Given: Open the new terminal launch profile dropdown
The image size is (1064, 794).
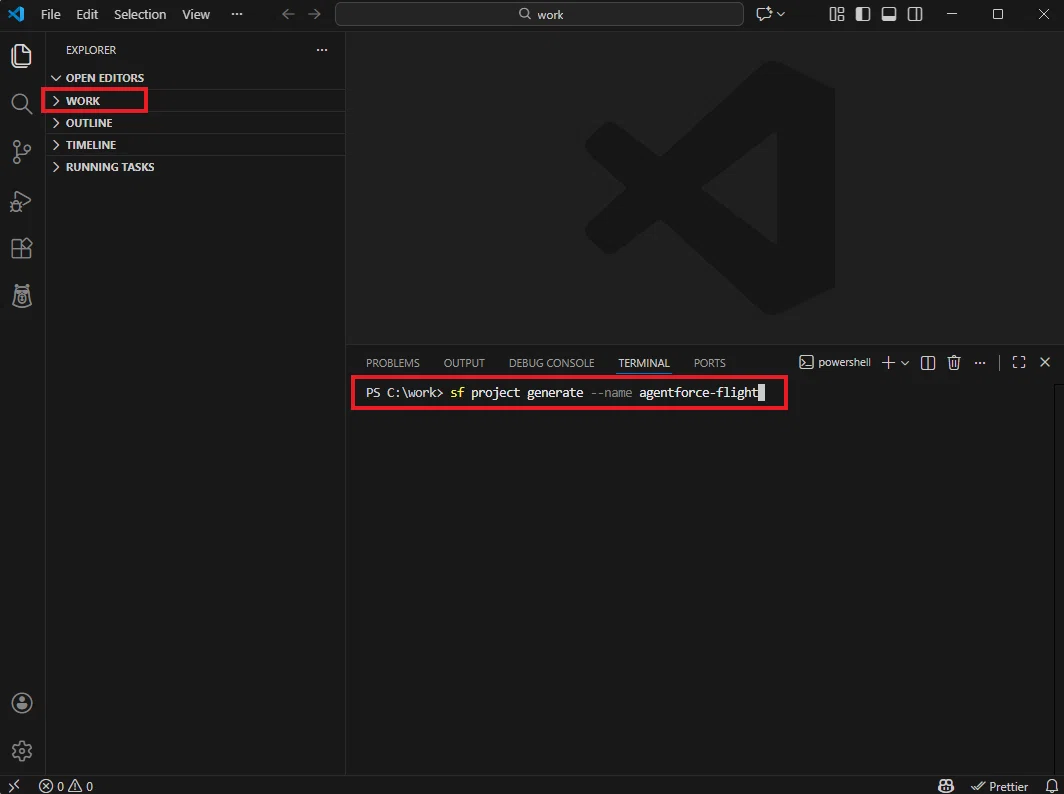Looking at the screenshot, I should [905, 362].
